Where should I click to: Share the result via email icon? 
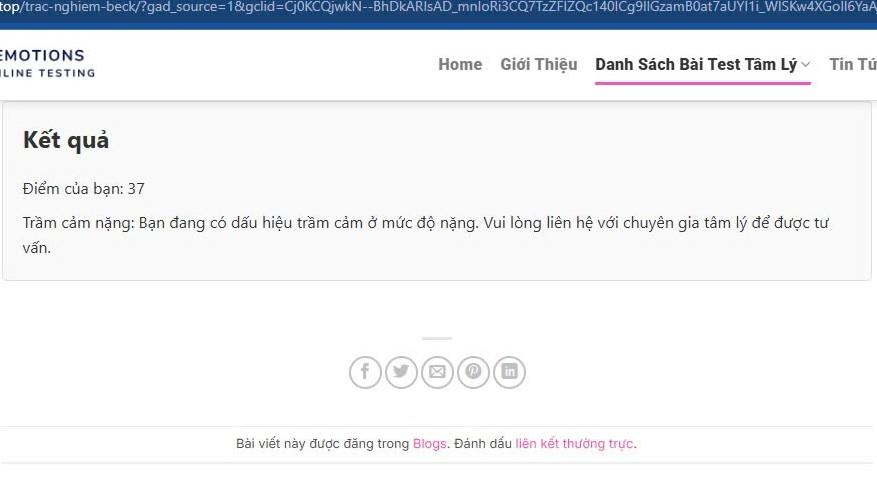[x=437, y=372]
